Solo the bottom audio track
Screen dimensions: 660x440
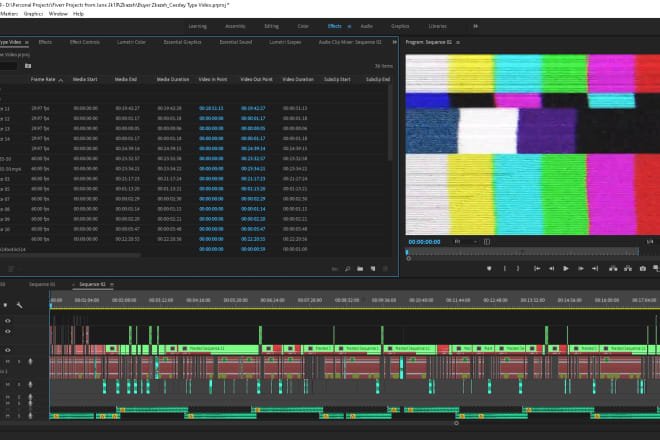19,416
